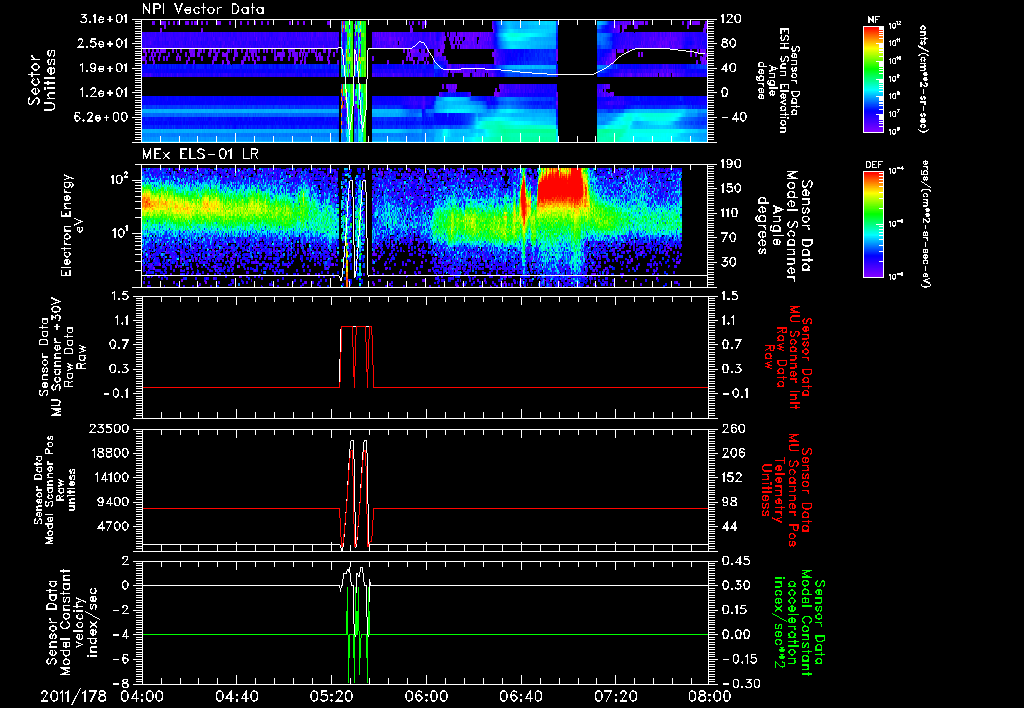Click the red MU Scanner Inh Raw Data title

click(x=788, y=357)
